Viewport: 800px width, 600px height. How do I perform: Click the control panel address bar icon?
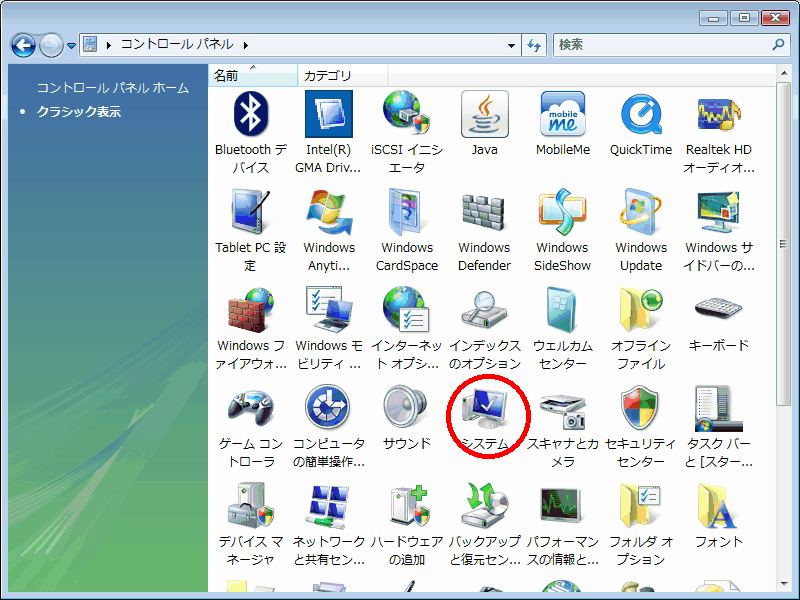tap(90, 44)
